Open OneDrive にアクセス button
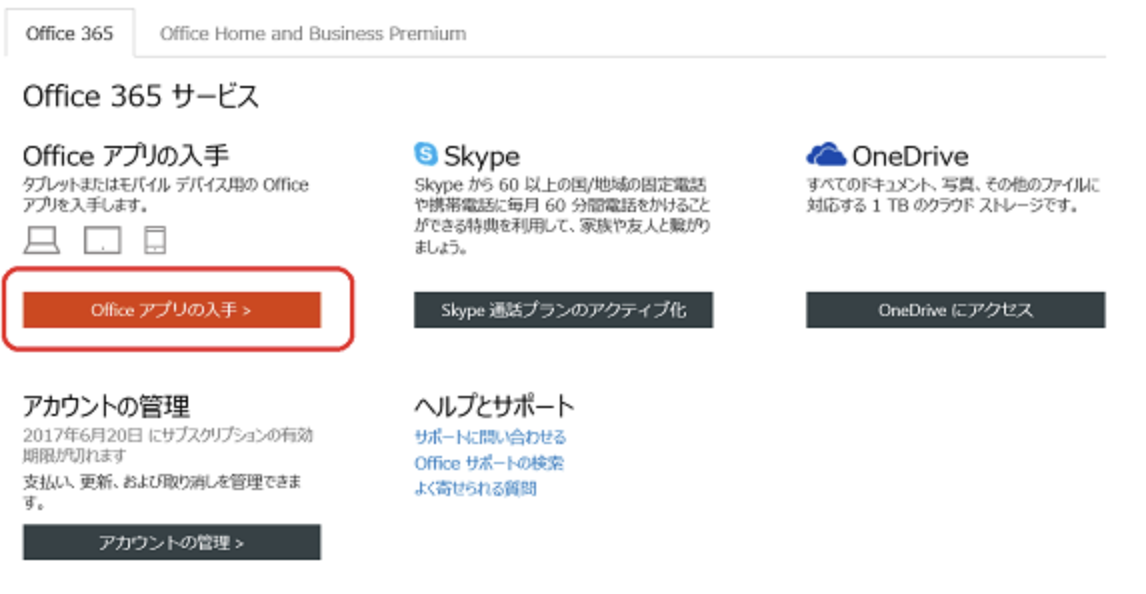 pos(955,310)
